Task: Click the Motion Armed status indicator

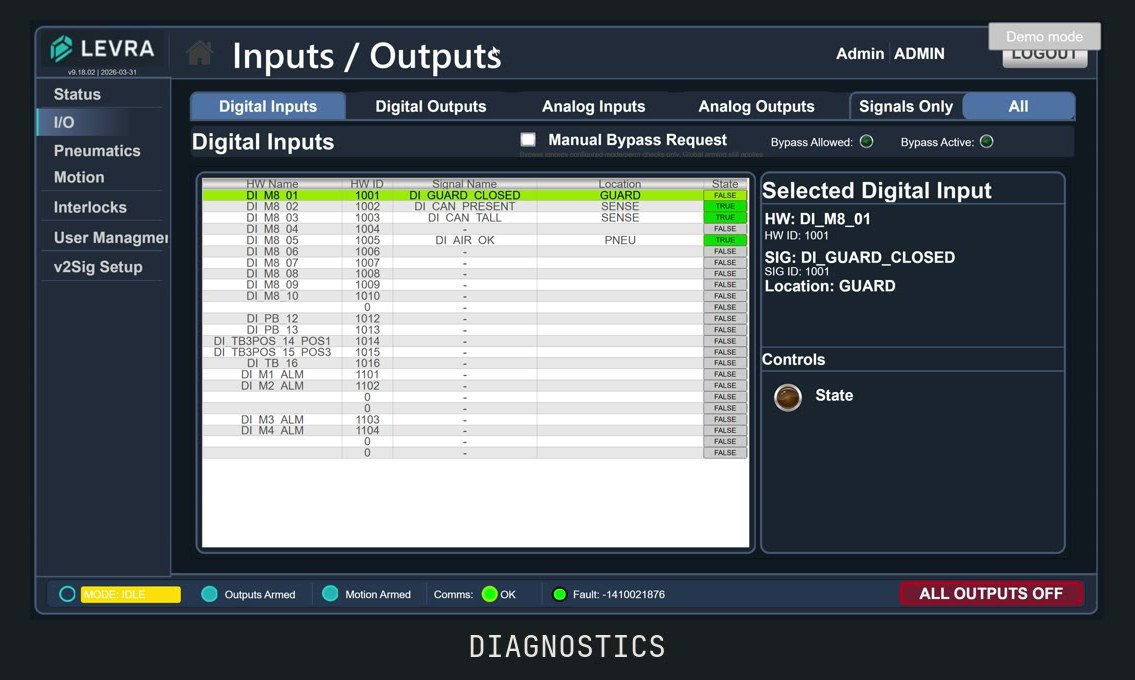Action: coord(330,594)
